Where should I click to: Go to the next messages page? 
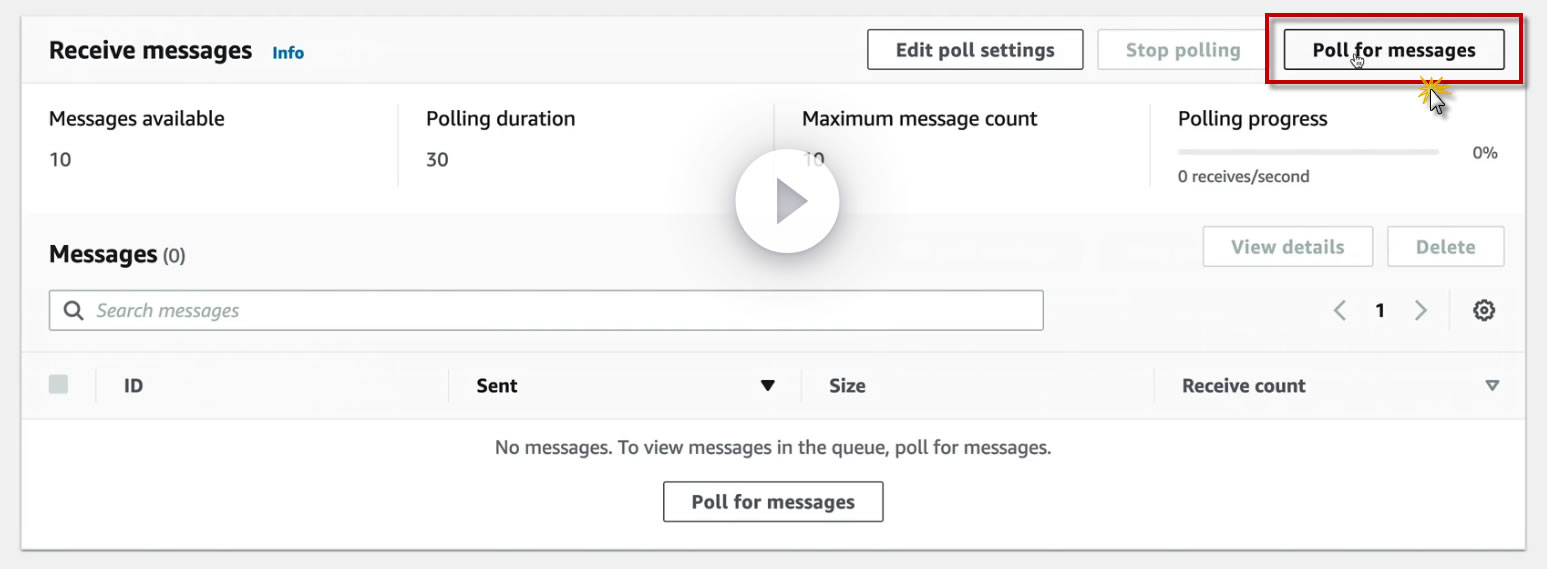[x=1420, y=311]
